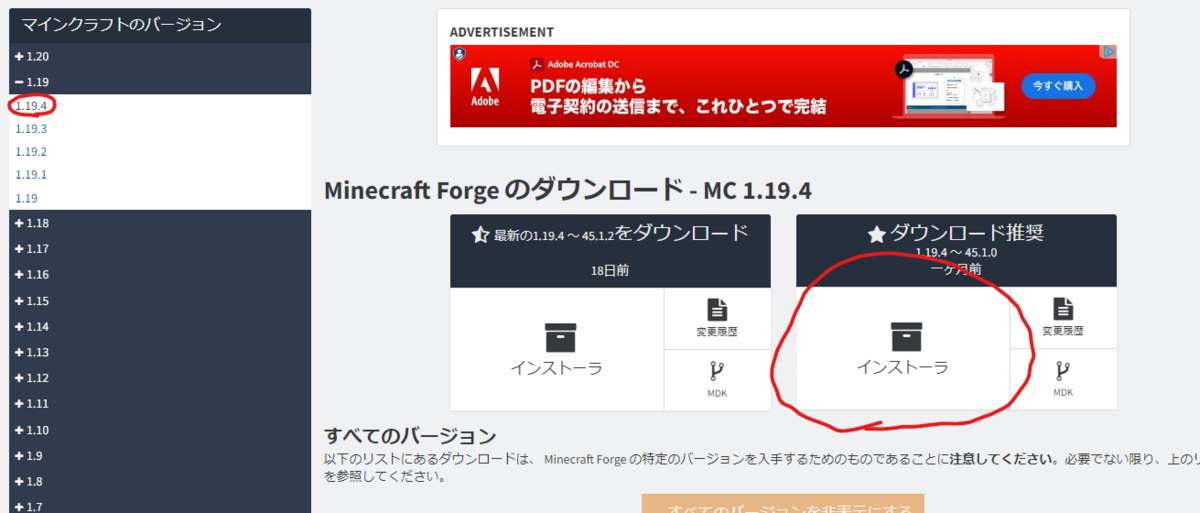Download the recommended 45.1.0 installer
Viewport: 1200px width, 513px height.
903,349
